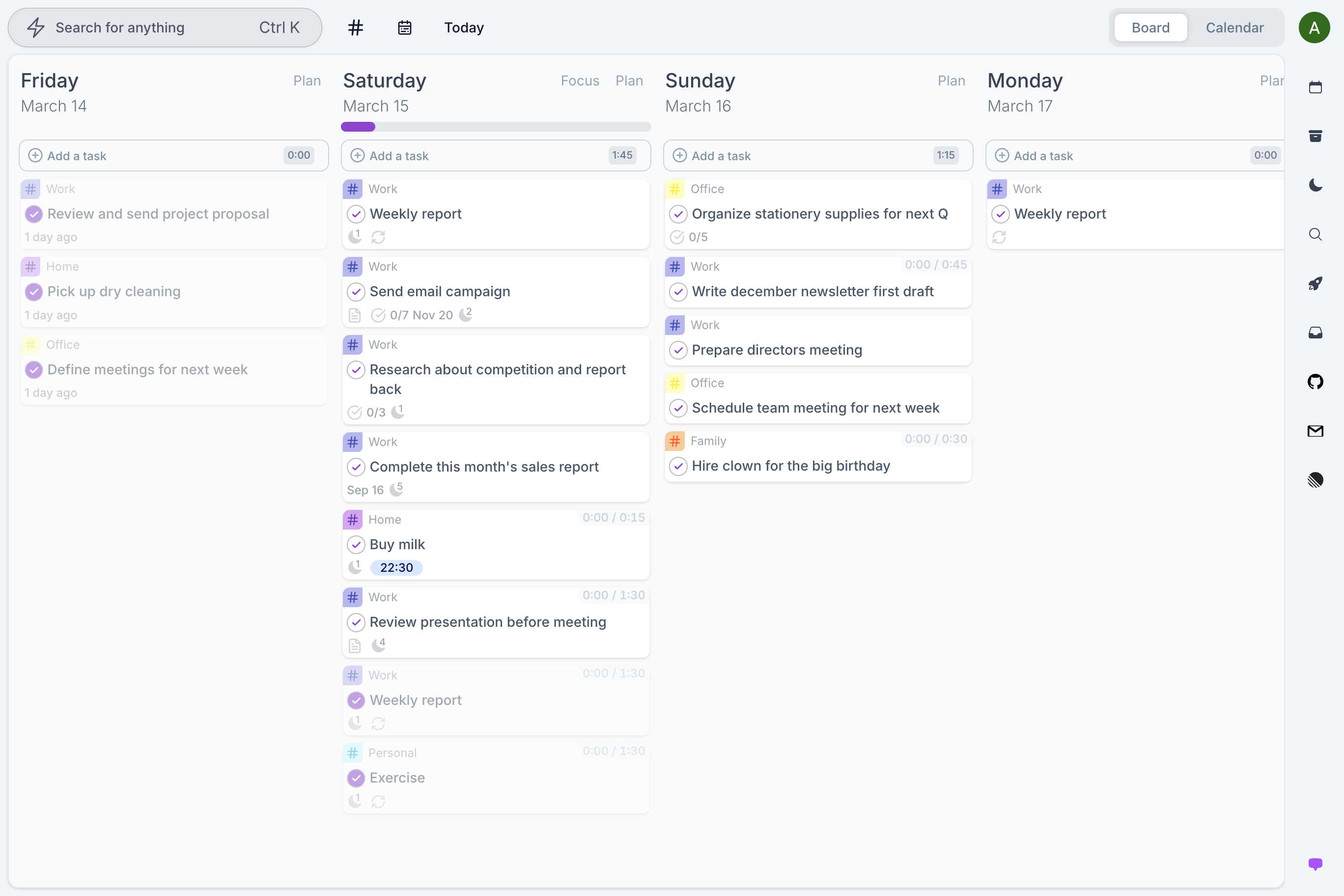Start Focus mode for Saturday
The image size is (1344, 896).
pos(580,81)
